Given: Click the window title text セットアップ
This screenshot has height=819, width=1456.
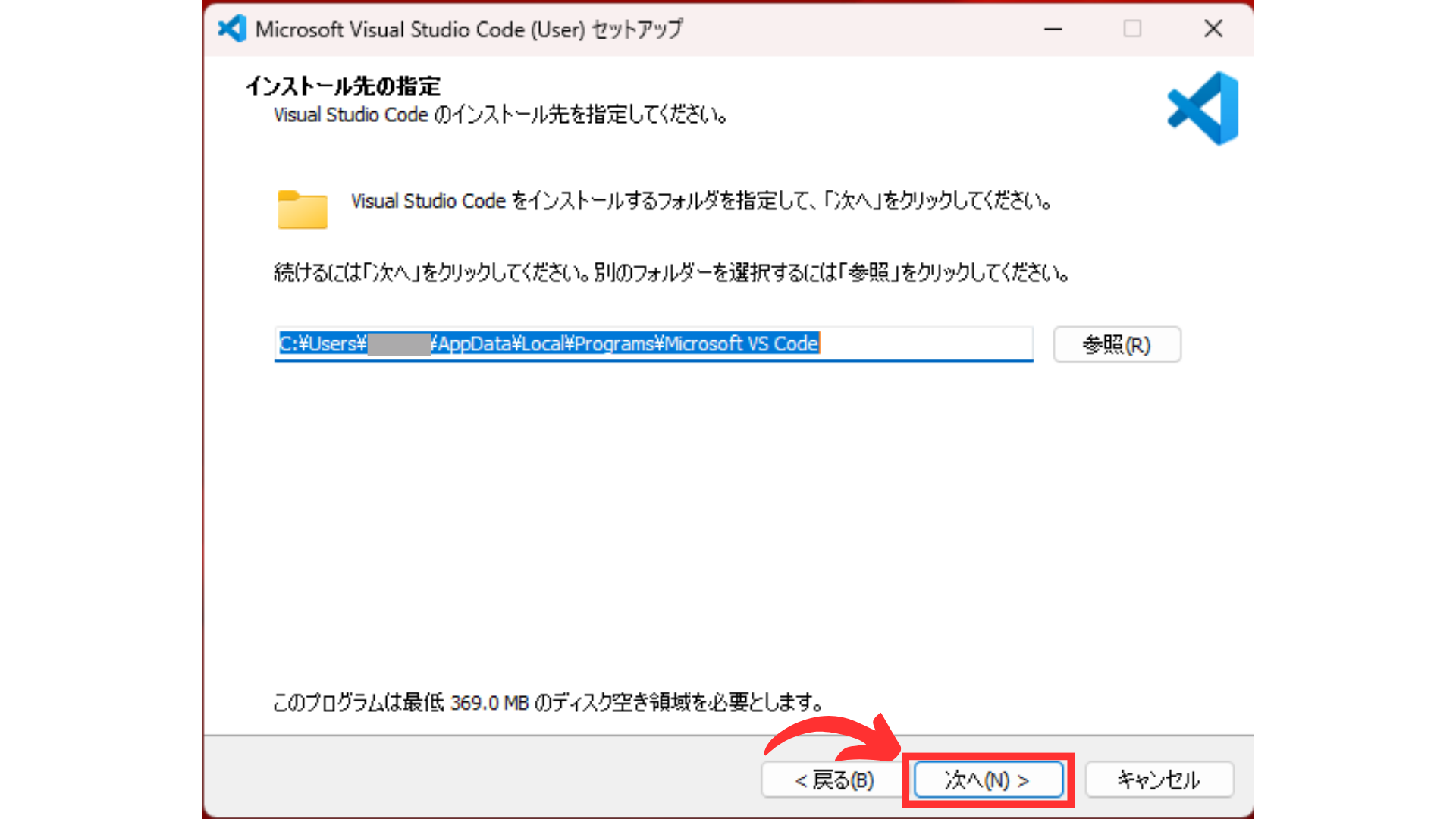Looking at the screenshot, I should [637, 29].
